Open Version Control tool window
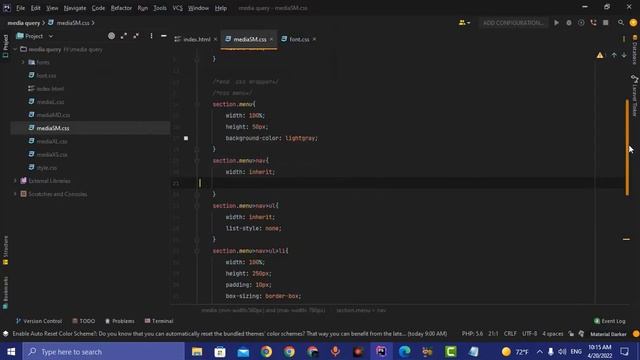The width and height of the screenshot is (640, 360). 38,321
